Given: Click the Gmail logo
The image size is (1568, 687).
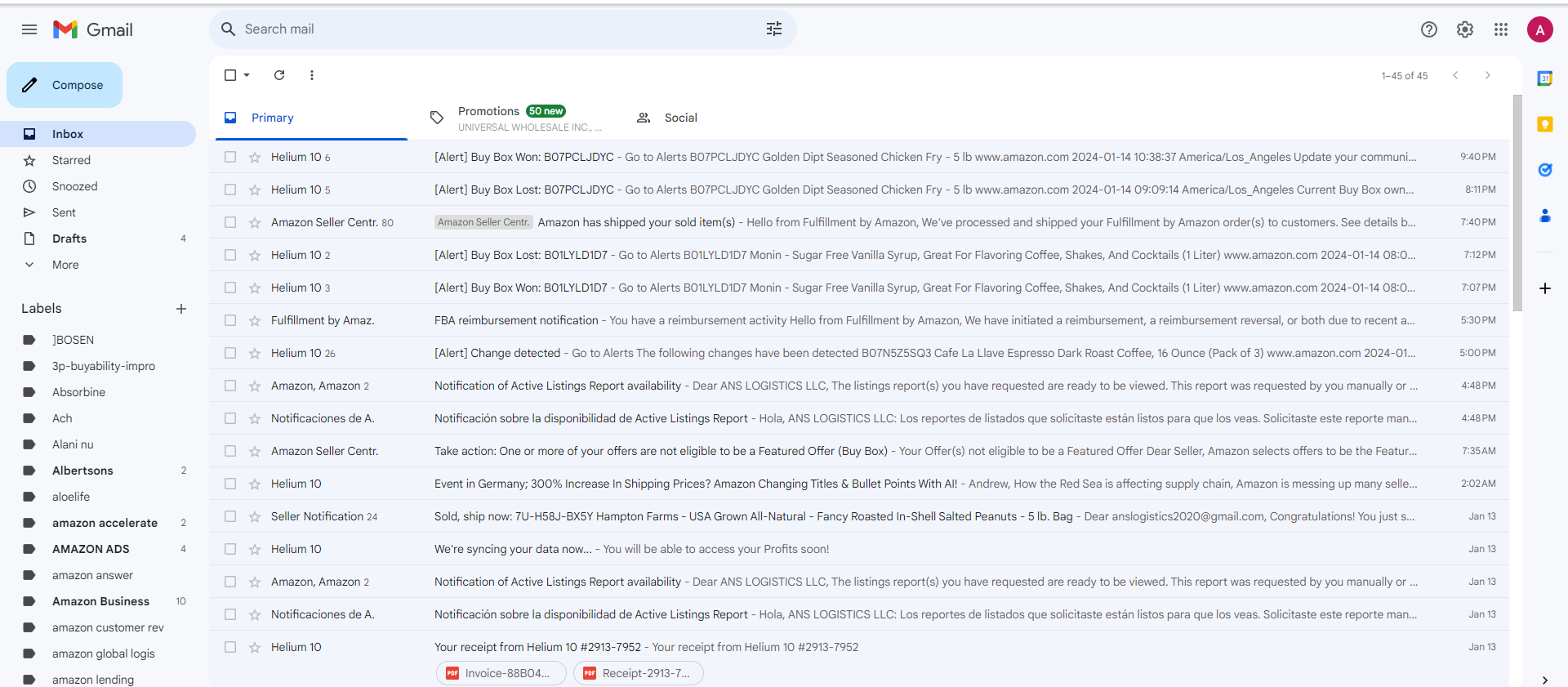Looking at the screenshot, I should pos(93,29).
